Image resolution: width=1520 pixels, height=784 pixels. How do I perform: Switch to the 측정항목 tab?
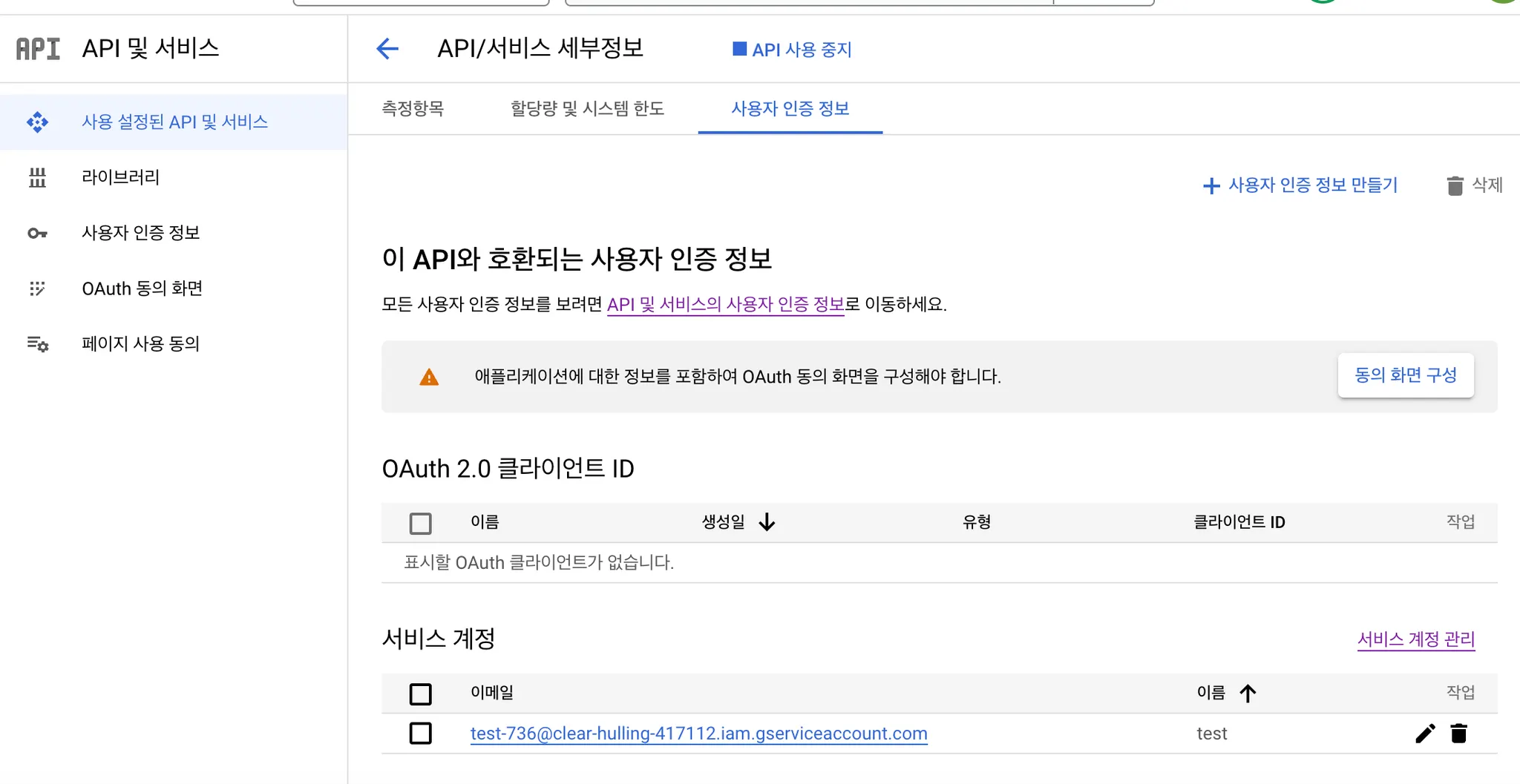pyautogui.click(x=413, y=108)
